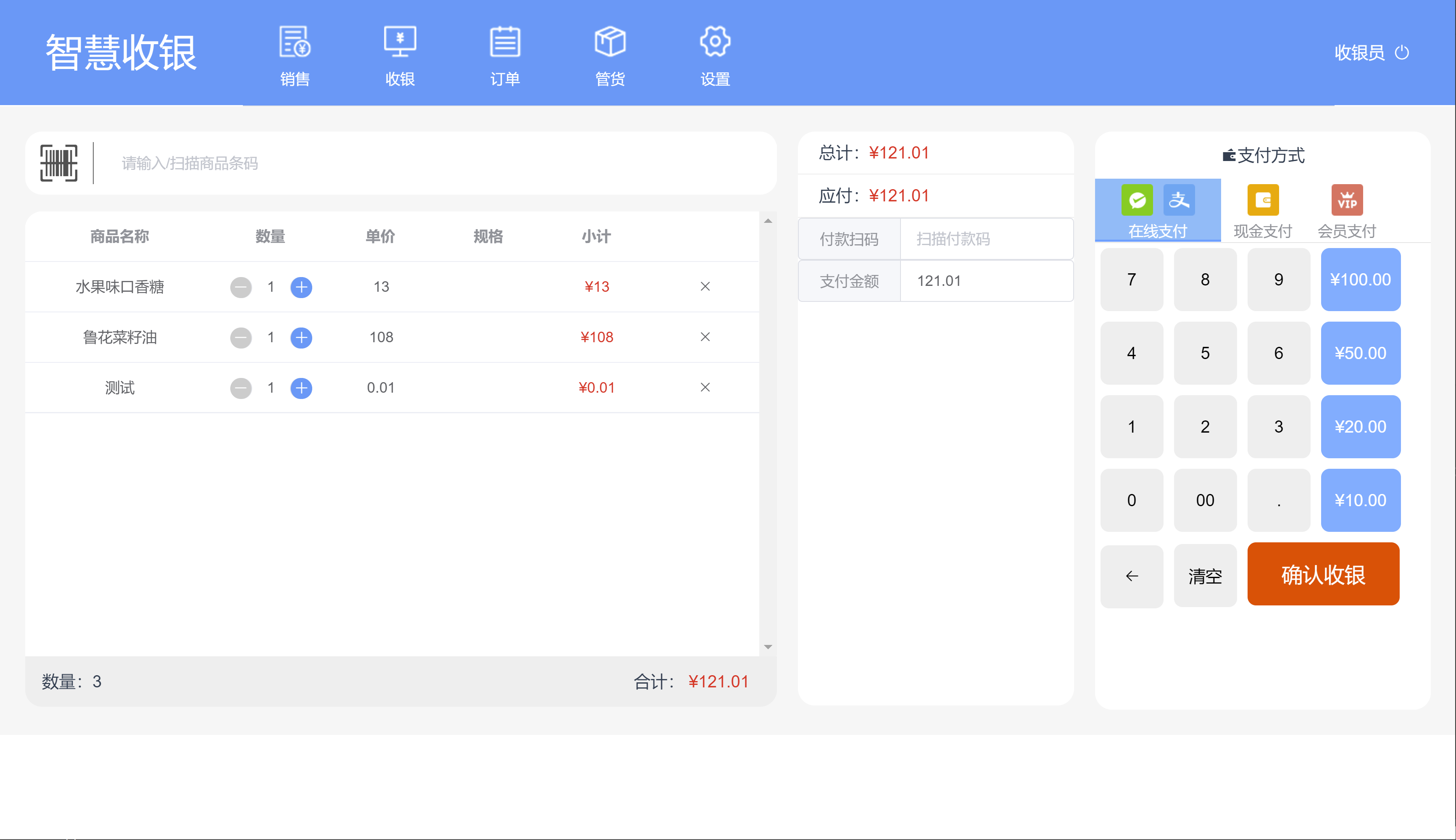Tap keypad decimal point key
The image size is (1456, 840).
pyautogui.click(x=1278, y=500)
